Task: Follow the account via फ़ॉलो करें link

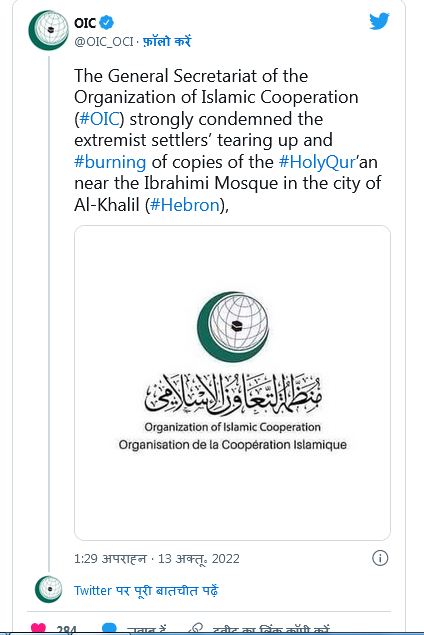Action: pos(167,41)
